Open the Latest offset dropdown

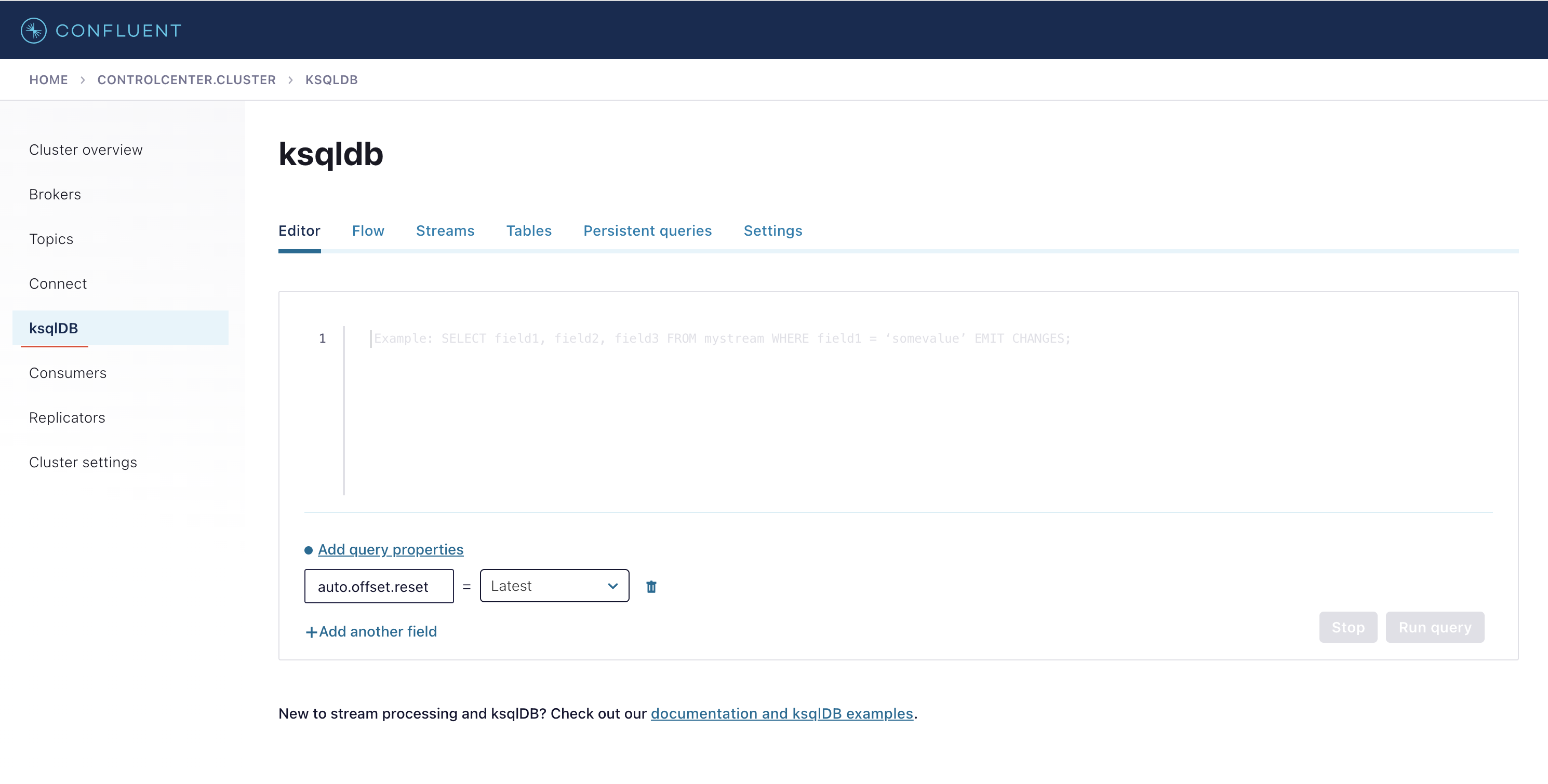pos(554,586)
